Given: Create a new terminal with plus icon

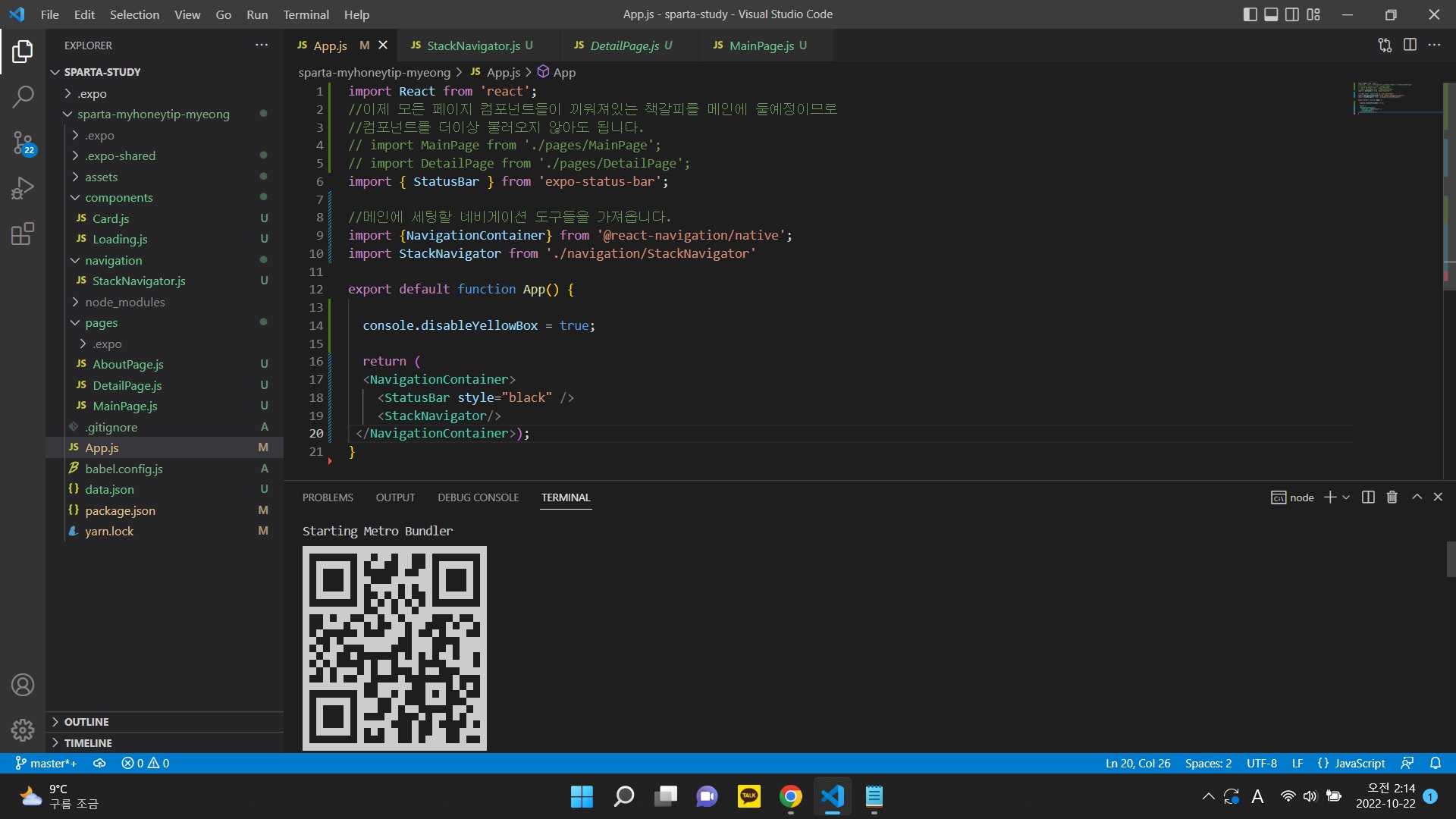Looking at the screenshot, I should click(x=1329, y=497).
